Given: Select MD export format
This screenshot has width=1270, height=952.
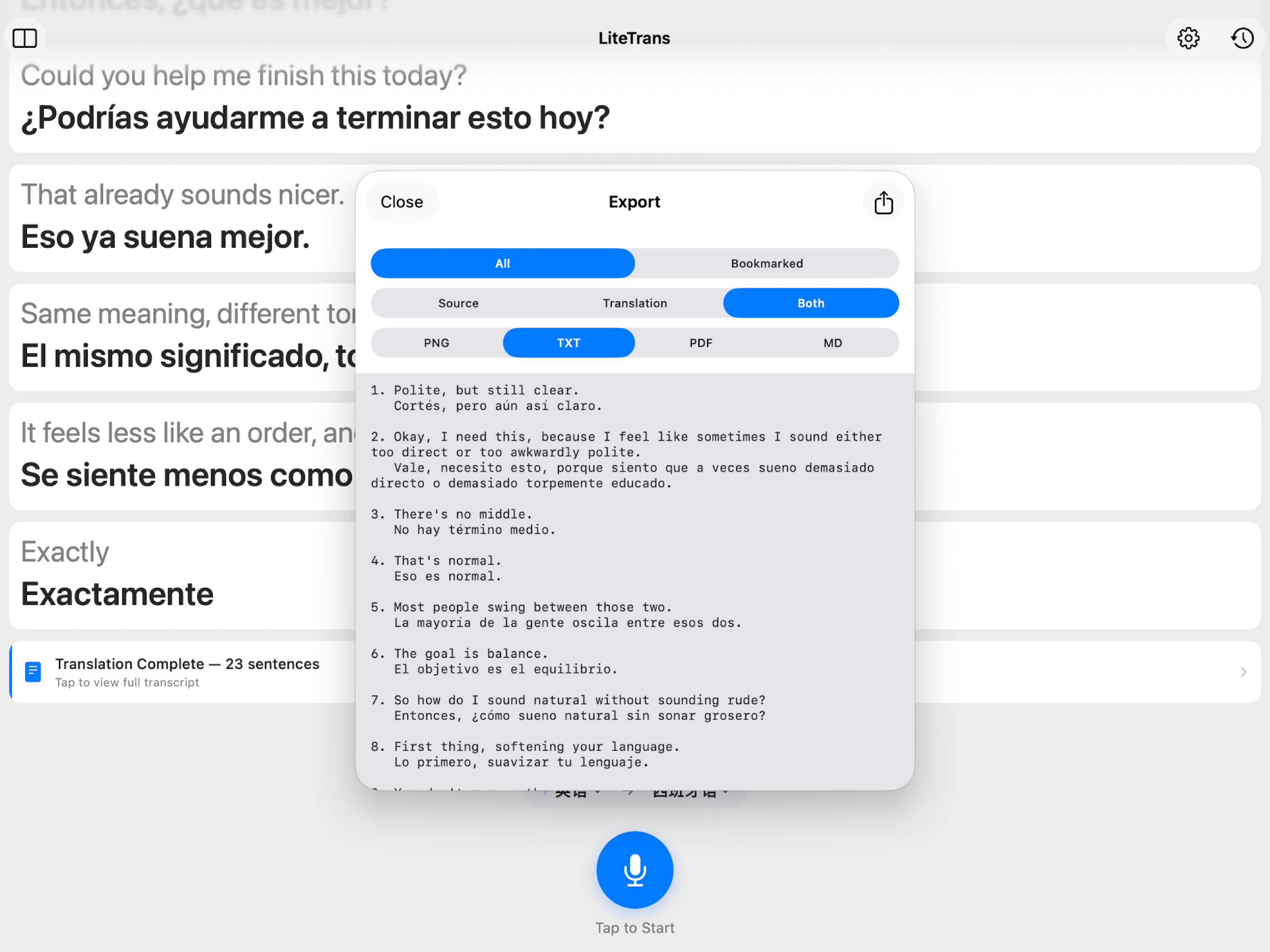Looking at the screenshot, I should coord(833,343).
